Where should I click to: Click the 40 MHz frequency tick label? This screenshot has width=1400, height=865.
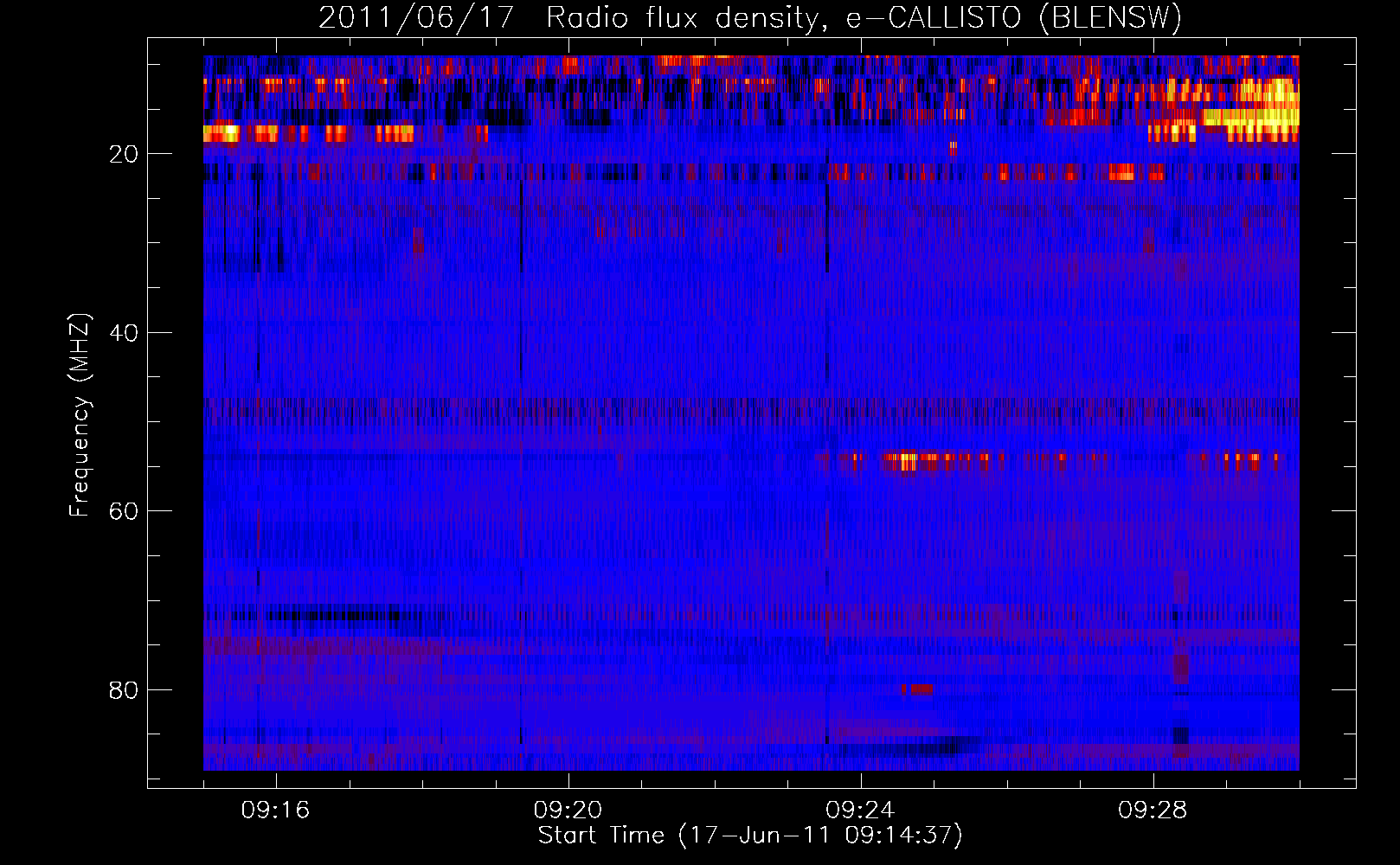click(x=124, y=333)
